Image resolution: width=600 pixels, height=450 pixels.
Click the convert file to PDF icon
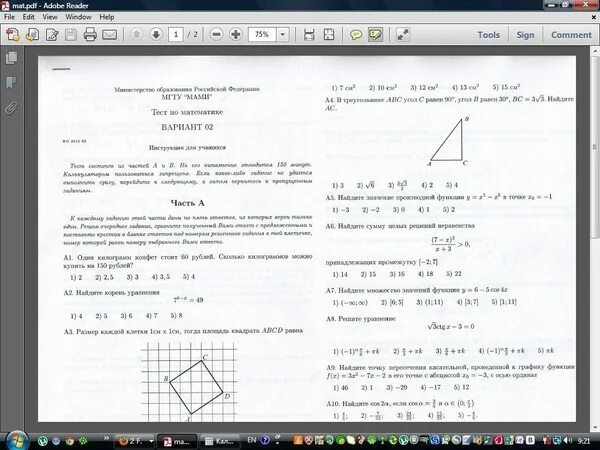(32, 35)
